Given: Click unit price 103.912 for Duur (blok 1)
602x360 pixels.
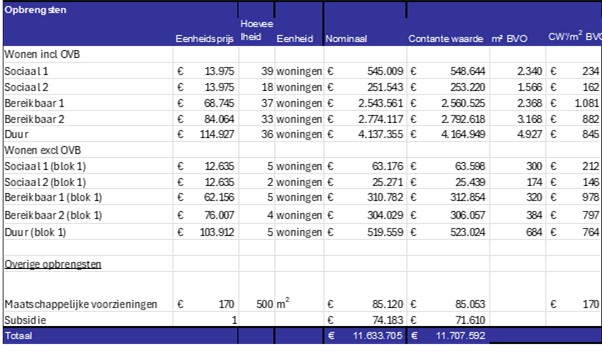Looking at the screenshot, I should pos(217,233).
